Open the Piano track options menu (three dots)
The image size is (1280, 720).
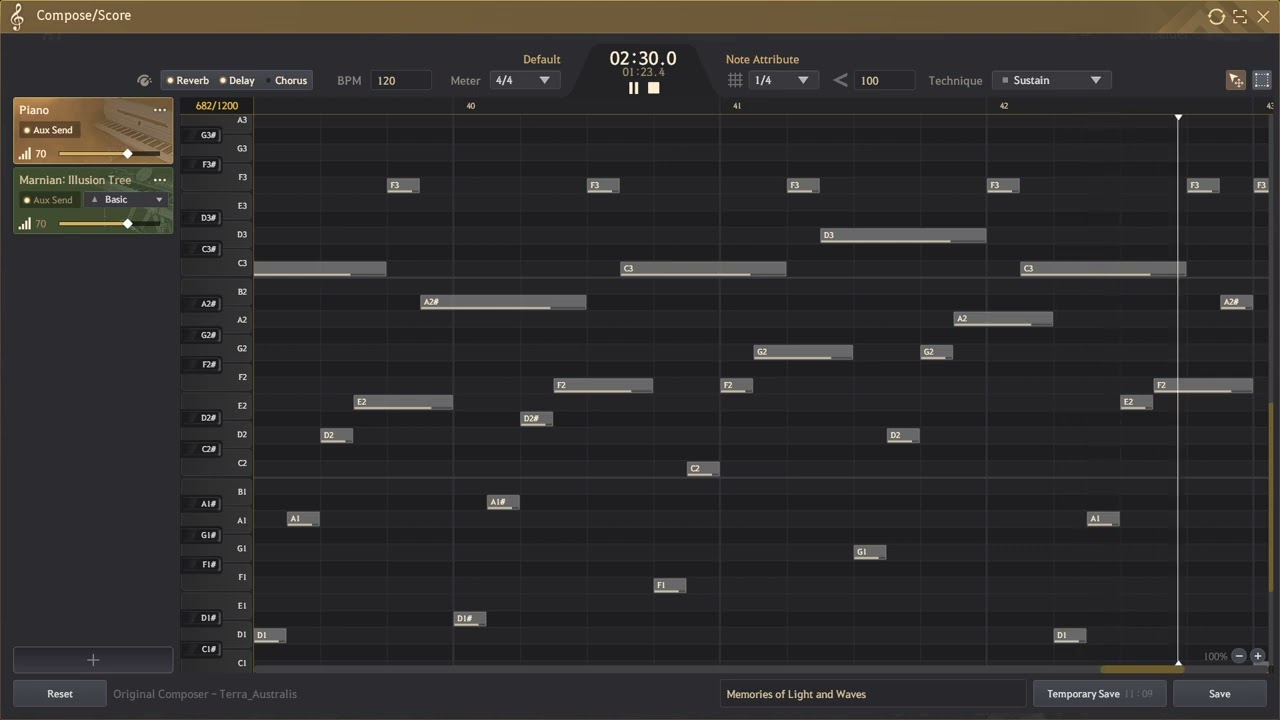(x=160, y=110)
